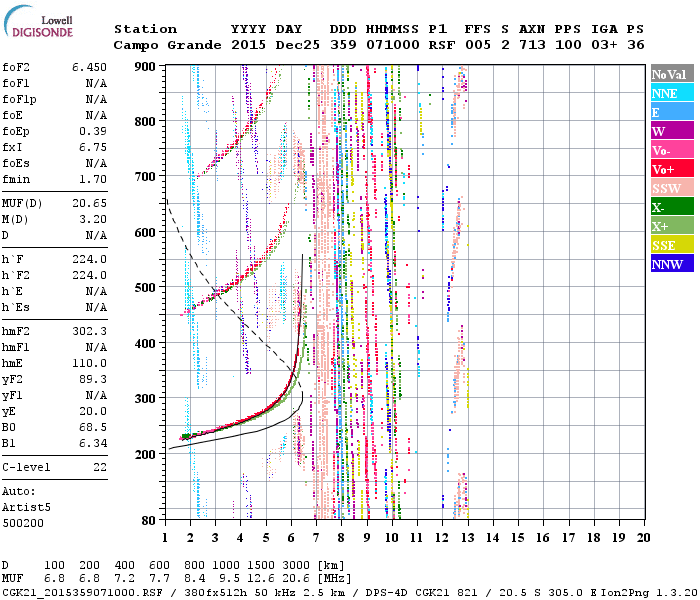Select the NNE cyan legend swatch
Image resolution: width=700 pixels, height=600 pixels.
click(x=672, y=92)
